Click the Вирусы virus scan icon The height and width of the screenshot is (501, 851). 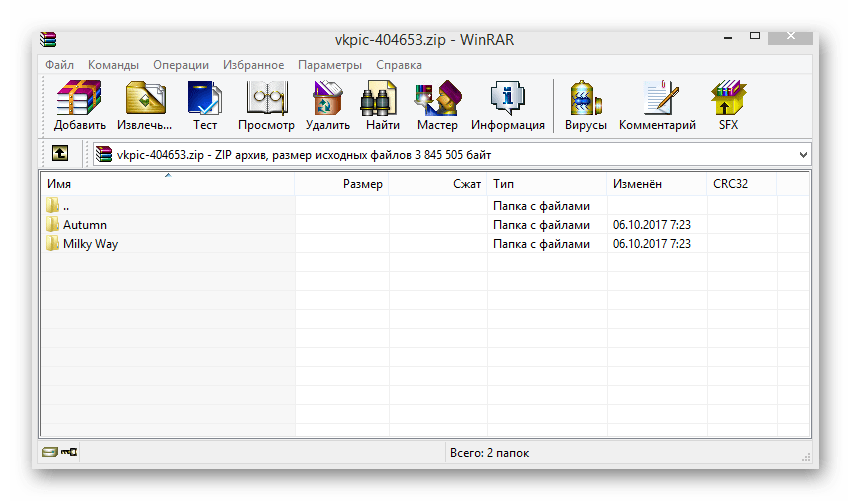(586, 106)
